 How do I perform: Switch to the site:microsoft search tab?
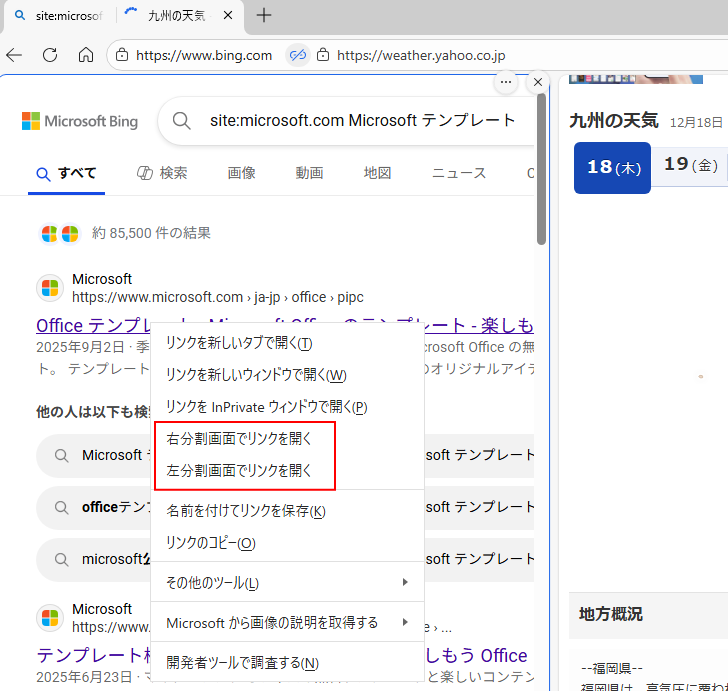coord(59,16)
